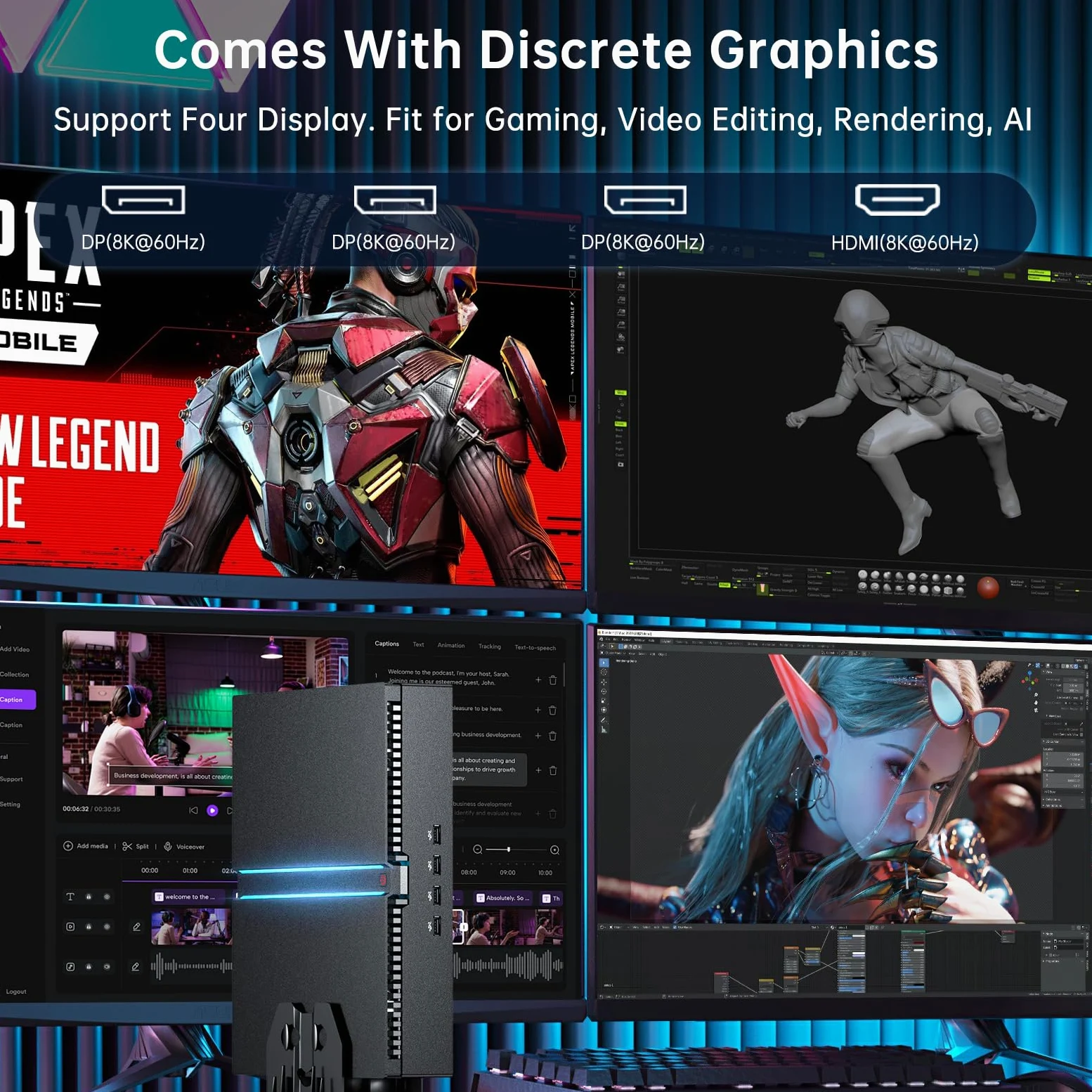Viewport: 1092px width, 1092px height.
Task: Select the Move tool in the Blender toolbar
Action: pyautogui.click(x=604, y=682)
